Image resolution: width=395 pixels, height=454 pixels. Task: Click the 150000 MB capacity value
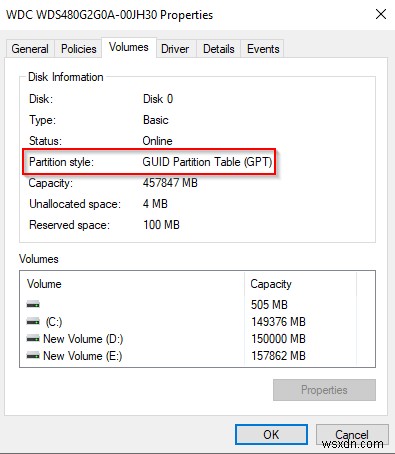pos(278,339)
